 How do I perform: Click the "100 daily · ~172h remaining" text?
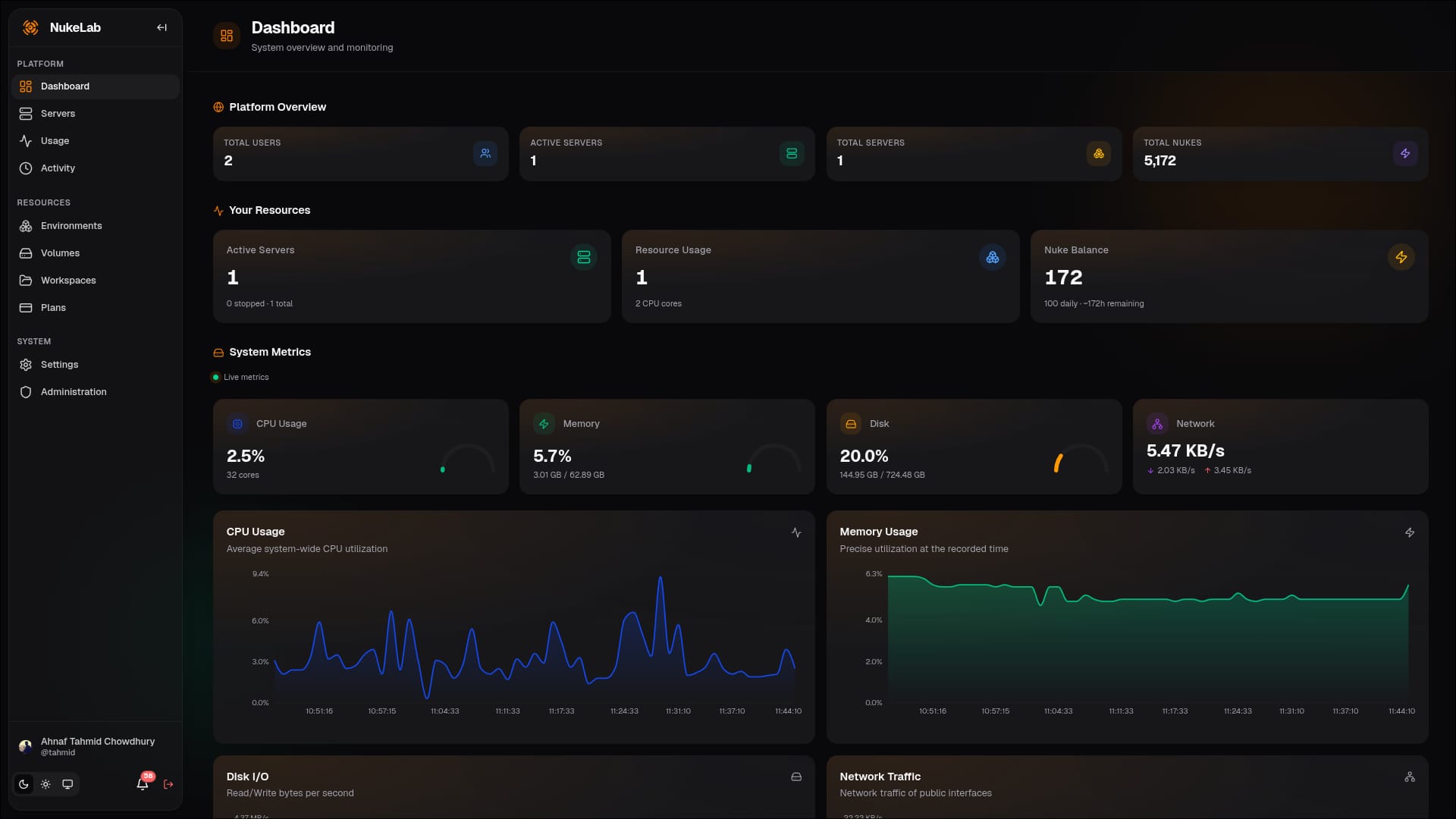coord(1094,303)
